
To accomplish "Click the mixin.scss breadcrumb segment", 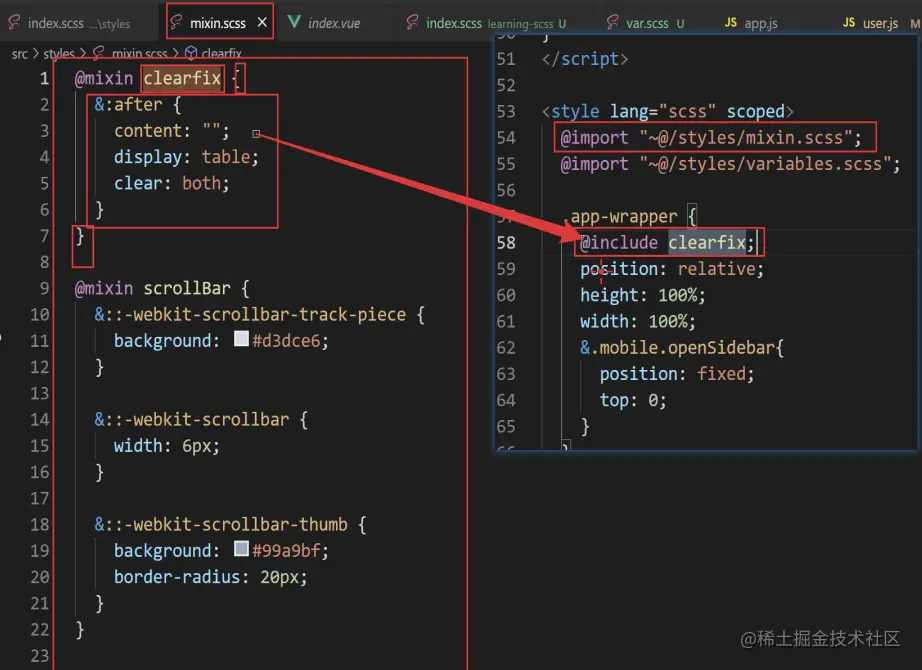I will (x=139, y=54).
